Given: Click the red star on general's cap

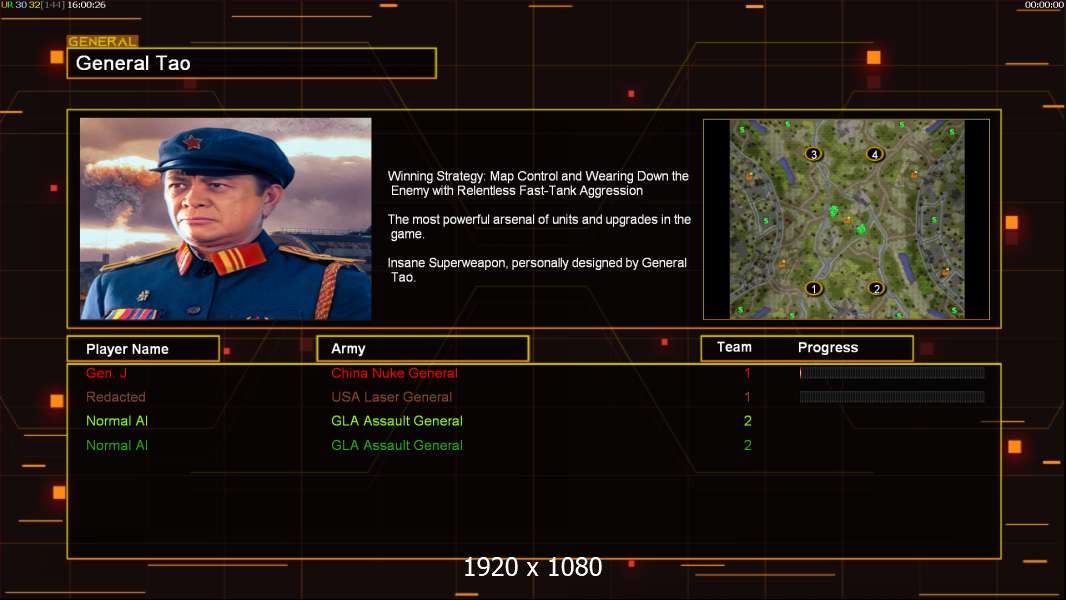Looking at the screenshot, I should pos(192,143).
